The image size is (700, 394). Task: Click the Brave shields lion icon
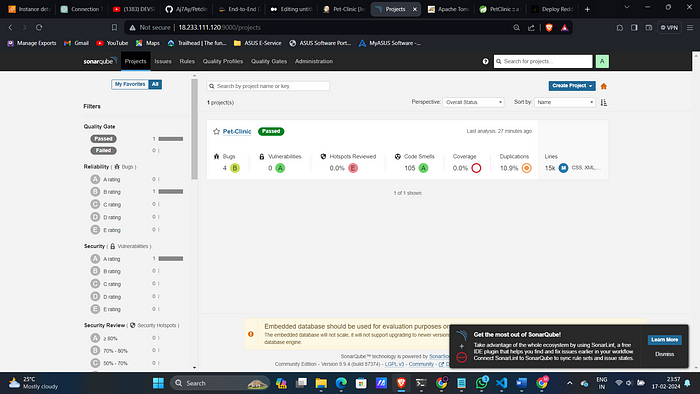tap(549, 27)
